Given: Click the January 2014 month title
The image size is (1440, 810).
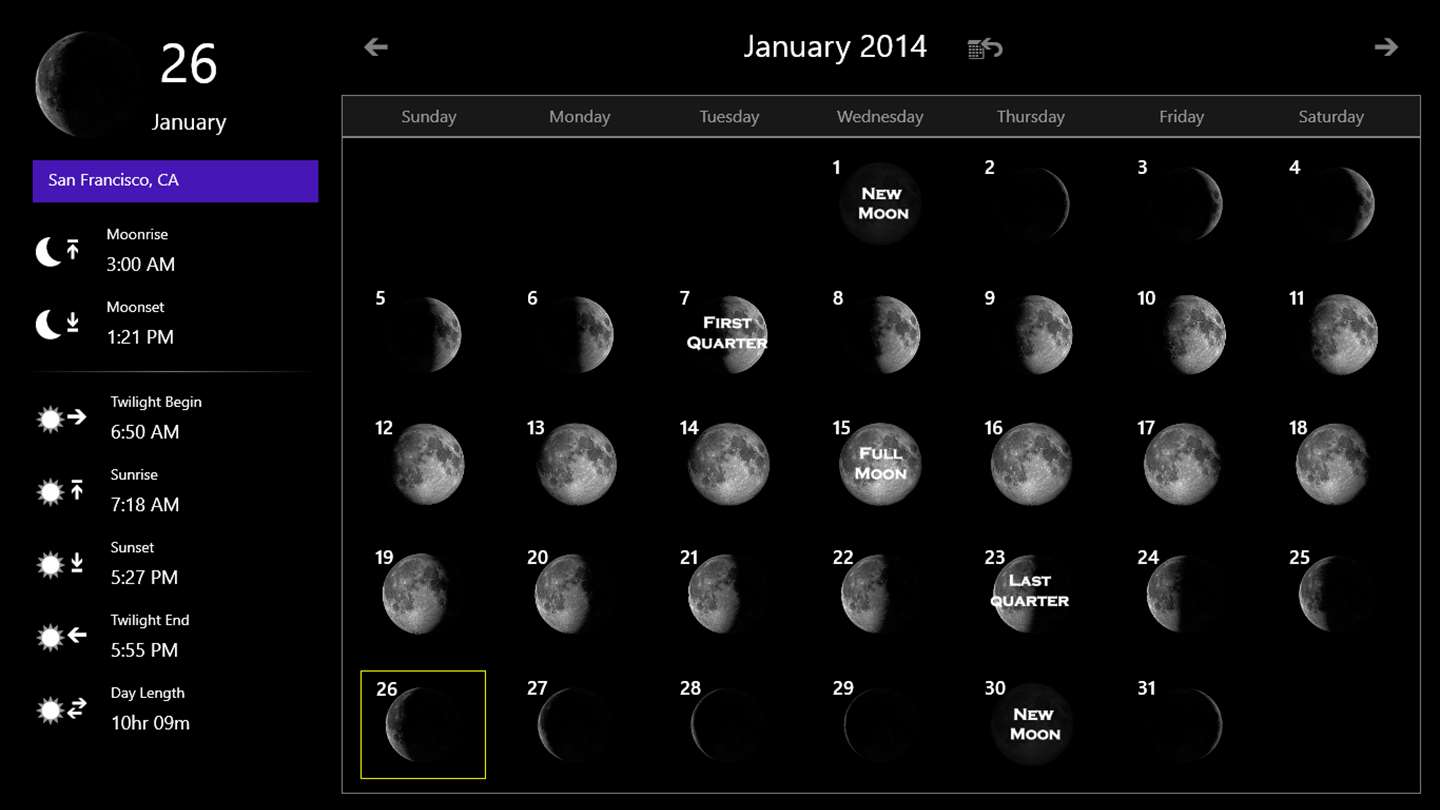Looking at the screenshot, I should (x=835, y=47).
